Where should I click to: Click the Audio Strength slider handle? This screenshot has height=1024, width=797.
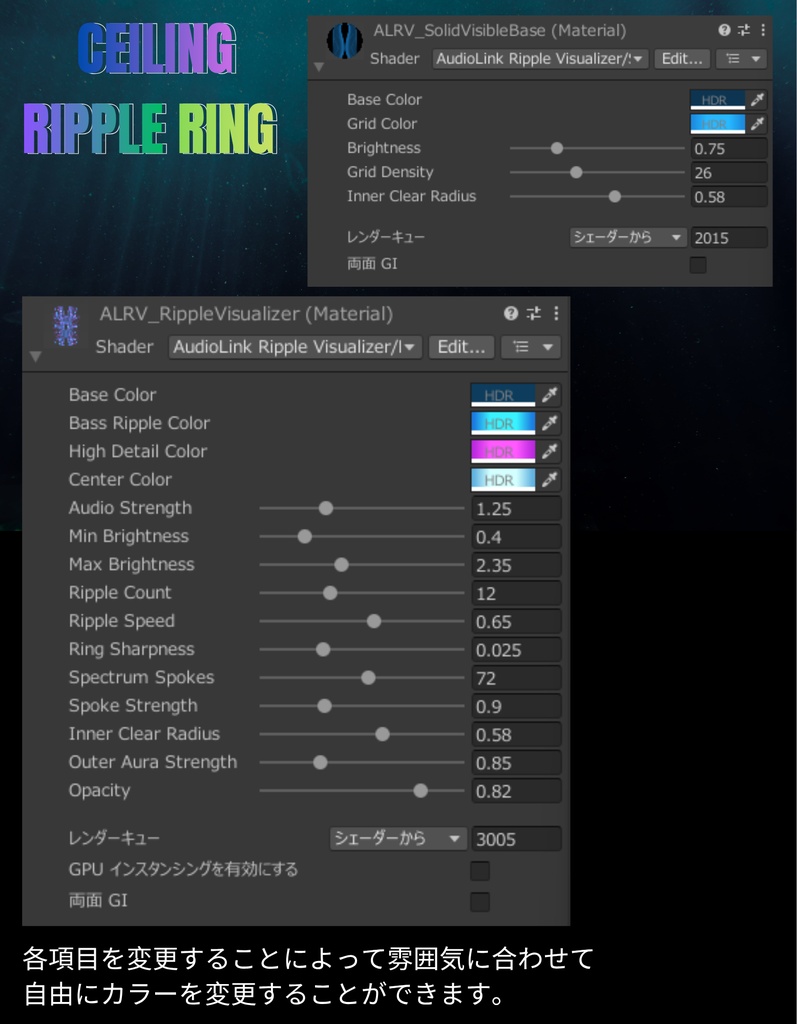[x=325, y=508]
